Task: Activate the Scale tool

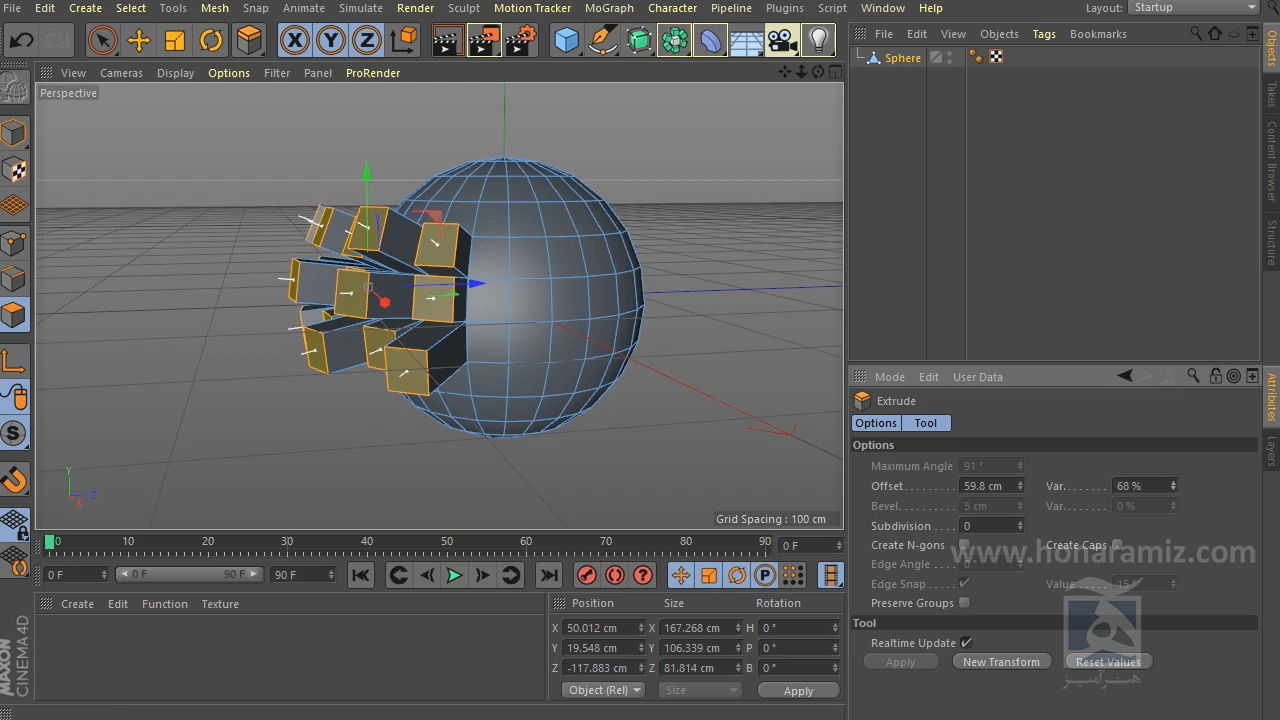Action: 175,41
